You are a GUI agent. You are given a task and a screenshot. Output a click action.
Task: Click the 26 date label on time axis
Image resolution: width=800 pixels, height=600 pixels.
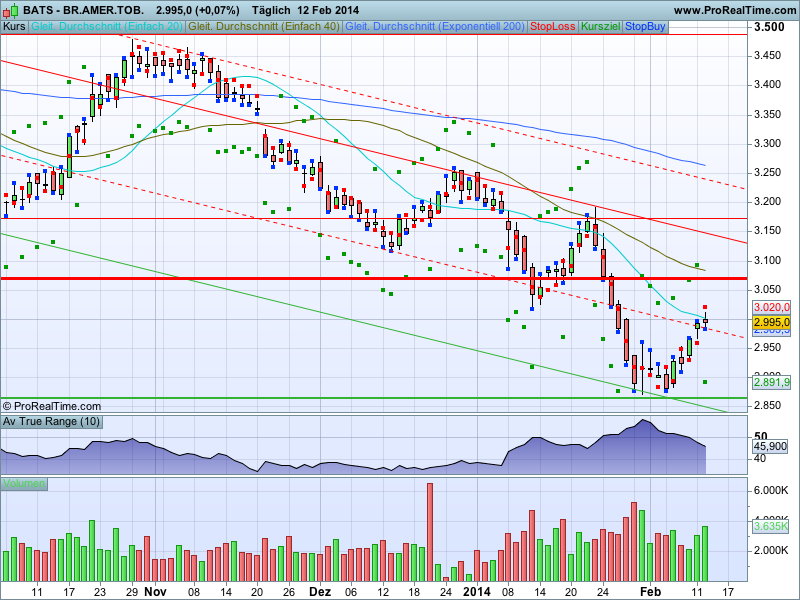click(x=289, y=592)
